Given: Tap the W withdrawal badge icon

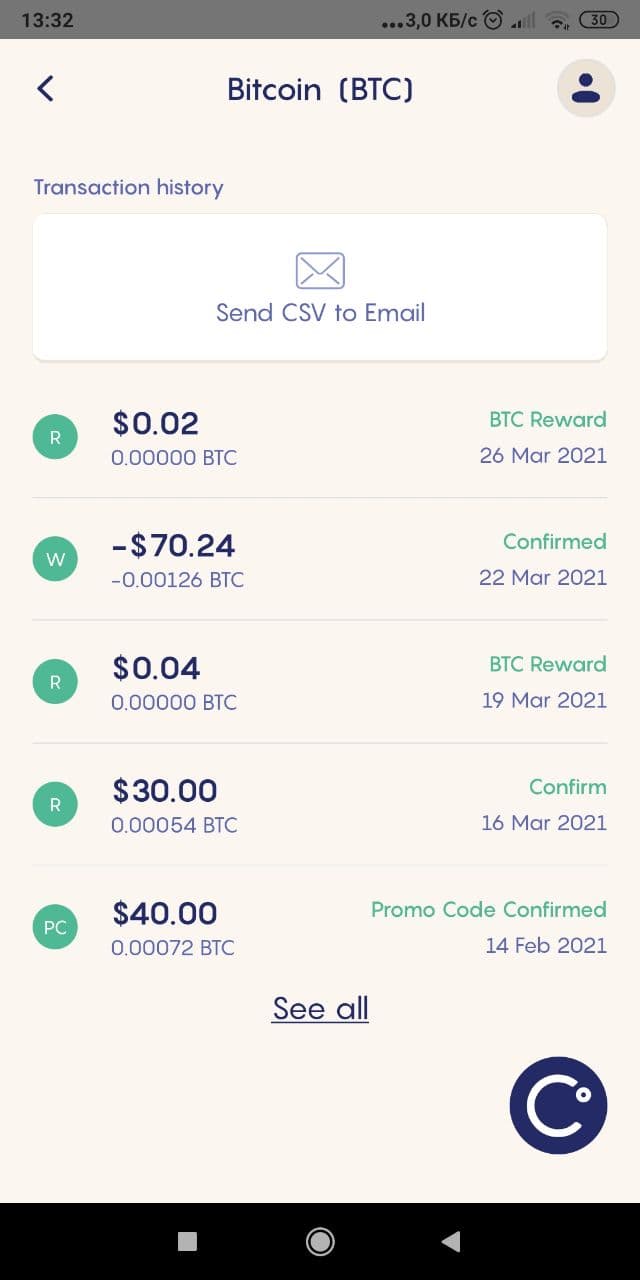Looking at the screenshot, I should tap(55, 560).
